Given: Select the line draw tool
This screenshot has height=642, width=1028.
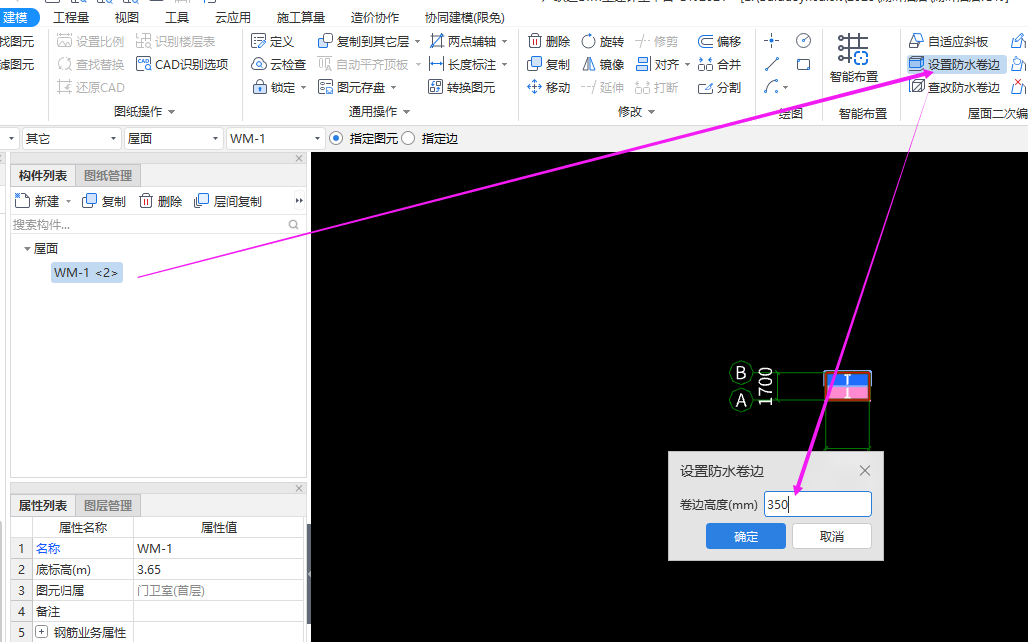Looking at the screenshot, I should click(x=772, y=64).
